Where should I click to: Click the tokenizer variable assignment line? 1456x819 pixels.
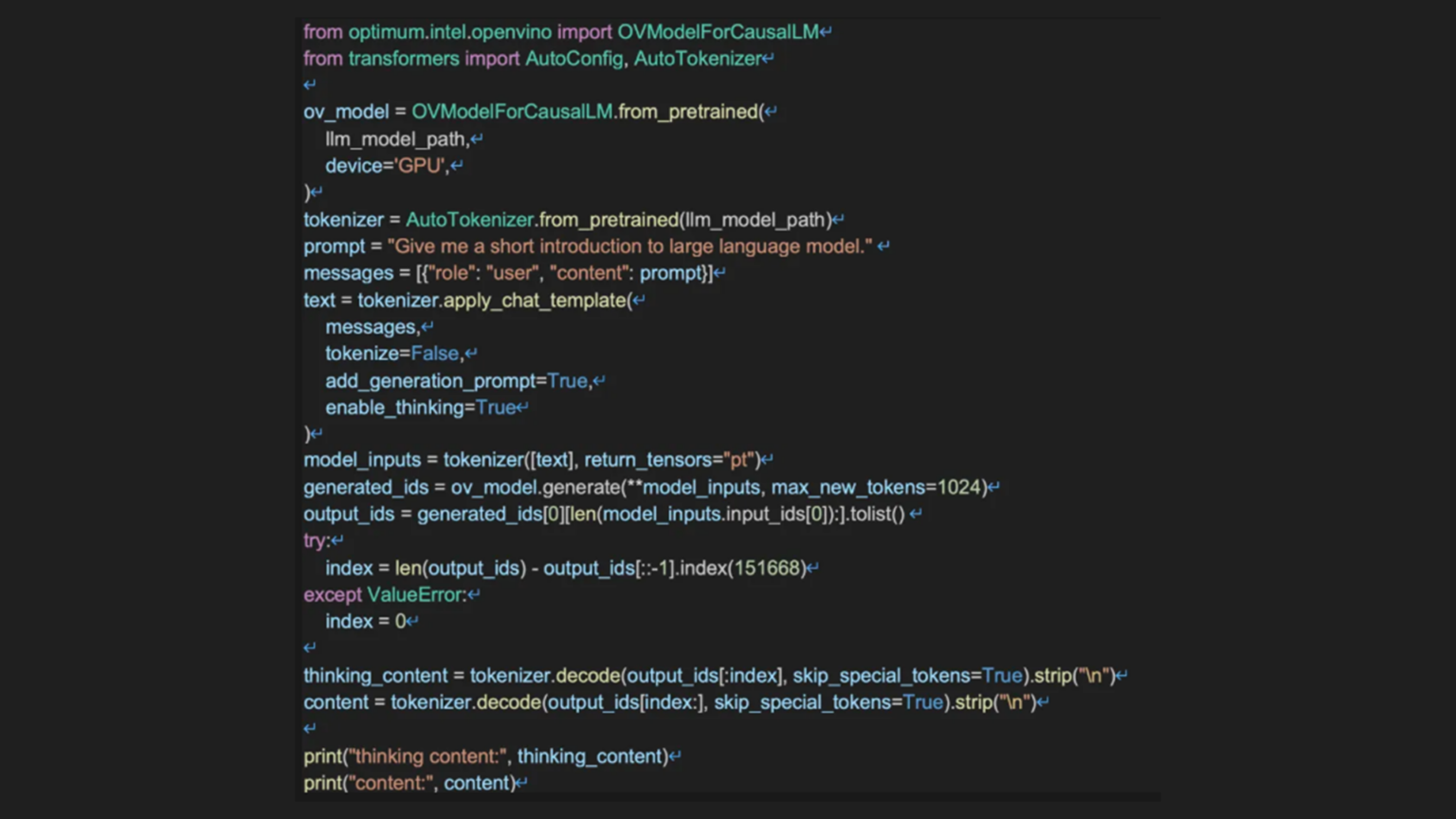343,220
